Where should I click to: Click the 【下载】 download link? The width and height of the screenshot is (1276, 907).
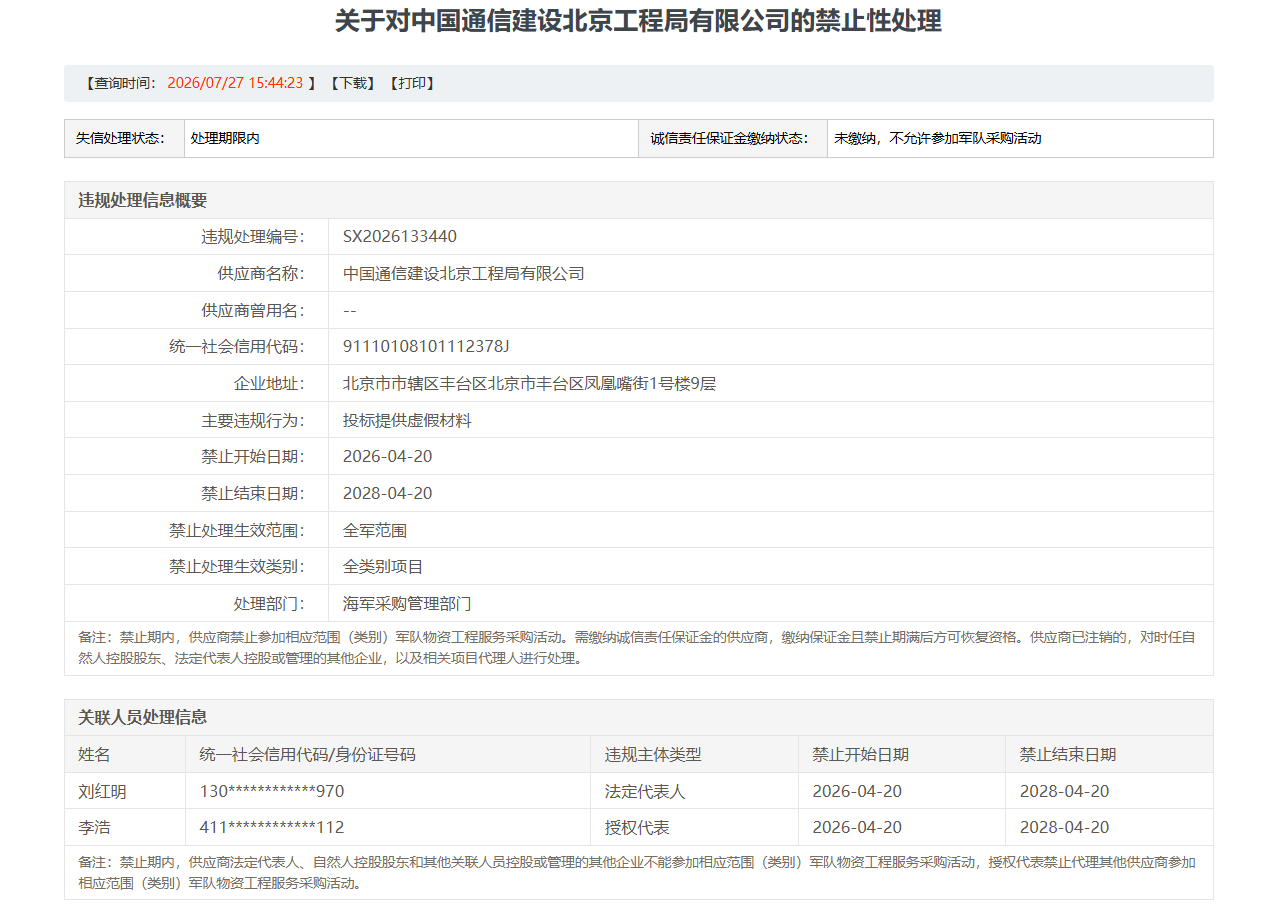coord(352,83)
